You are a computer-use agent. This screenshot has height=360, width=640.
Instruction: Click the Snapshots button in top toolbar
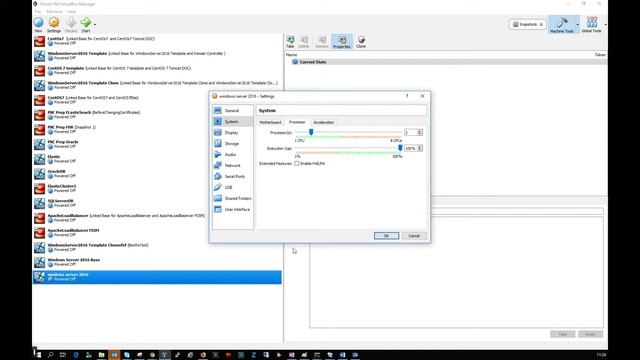(528, 24)
